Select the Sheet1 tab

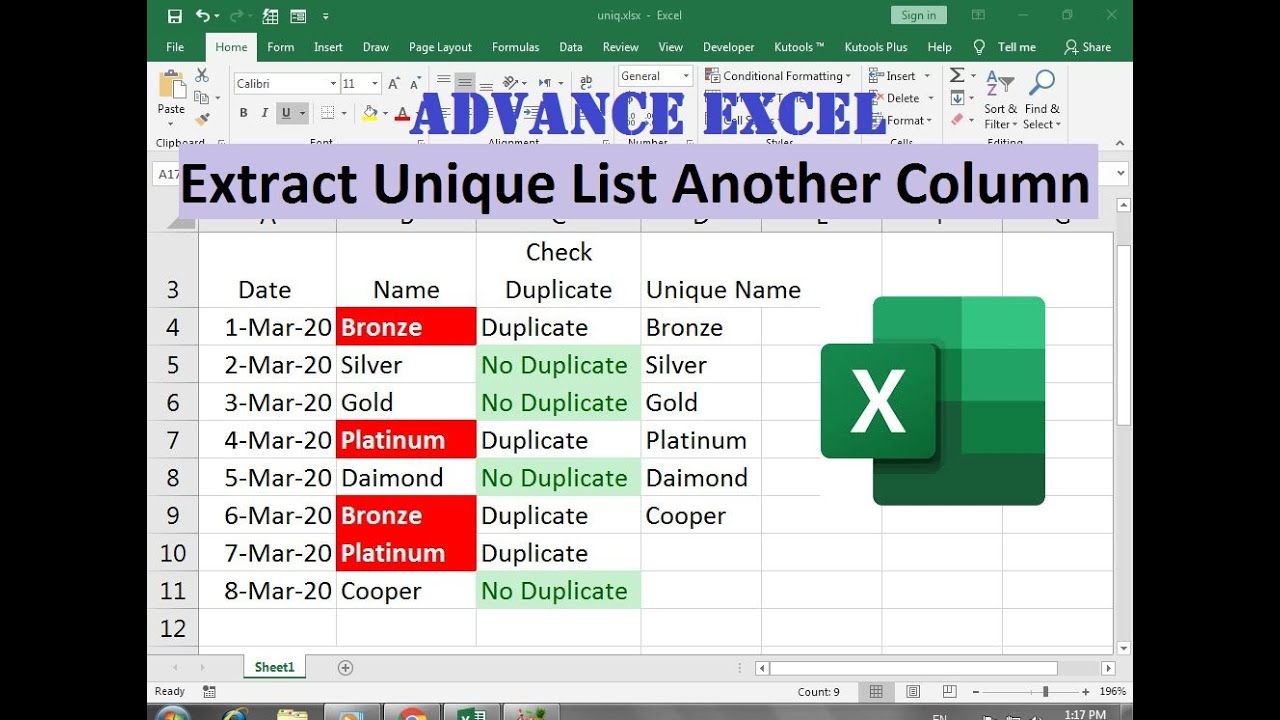274,667
